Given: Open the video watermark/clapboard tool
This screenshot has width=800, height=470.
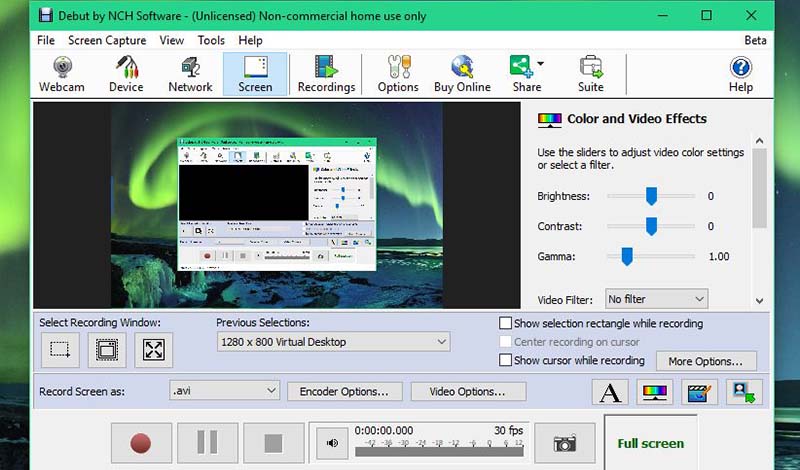Looking at the screenshot, I should (699, 392).
